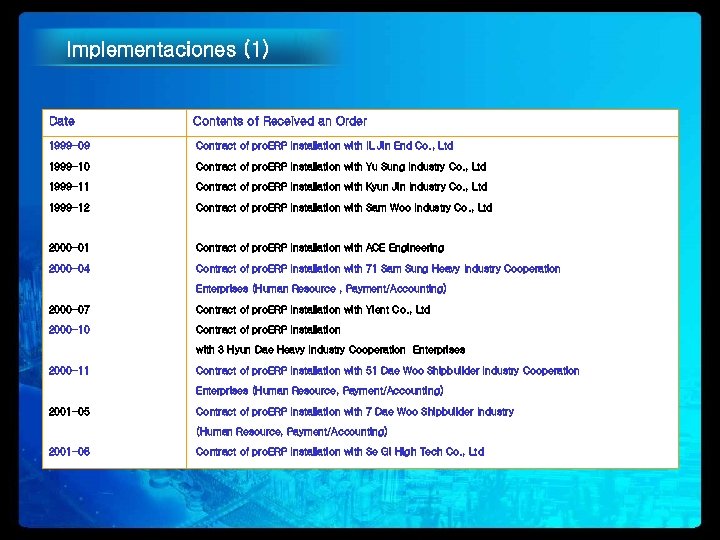Viewport: 720px width, 540px height.
Task: Select the Yient Co. contract line
Action: (313, 309)
